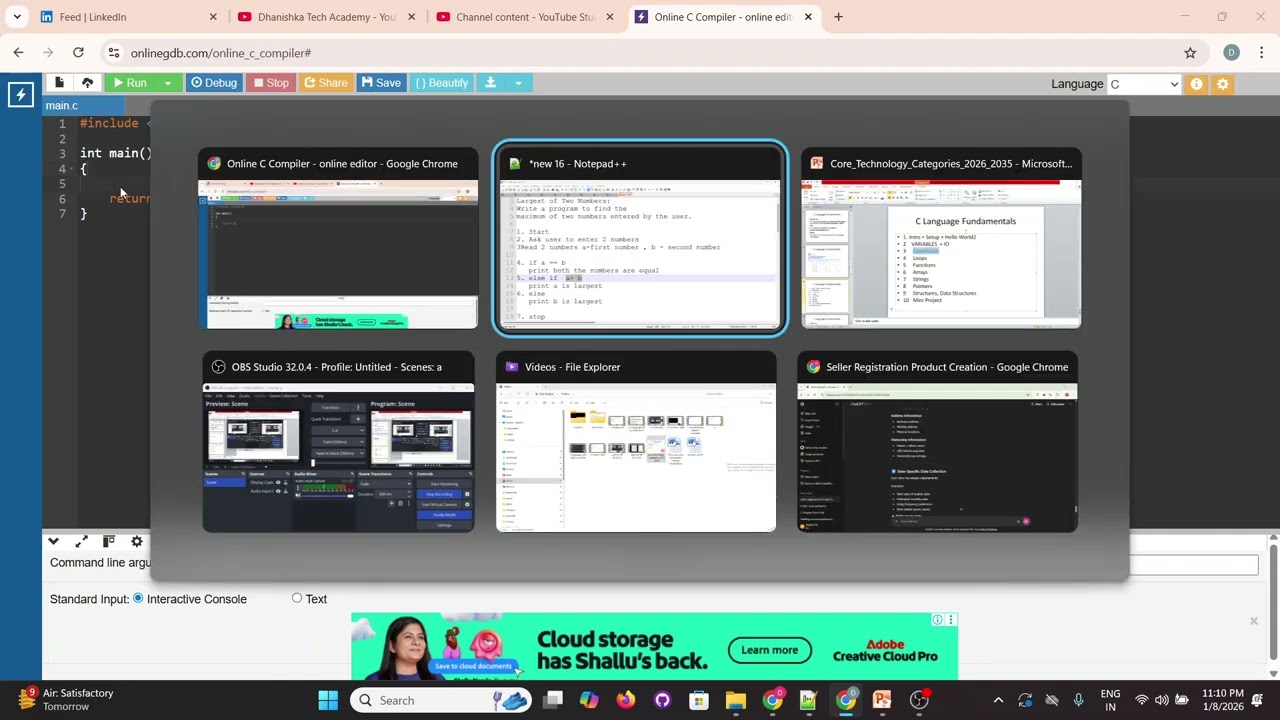Switch to the OBS Studio window thumbnail
Screen dimensions: 1280x720
(339, 442)
